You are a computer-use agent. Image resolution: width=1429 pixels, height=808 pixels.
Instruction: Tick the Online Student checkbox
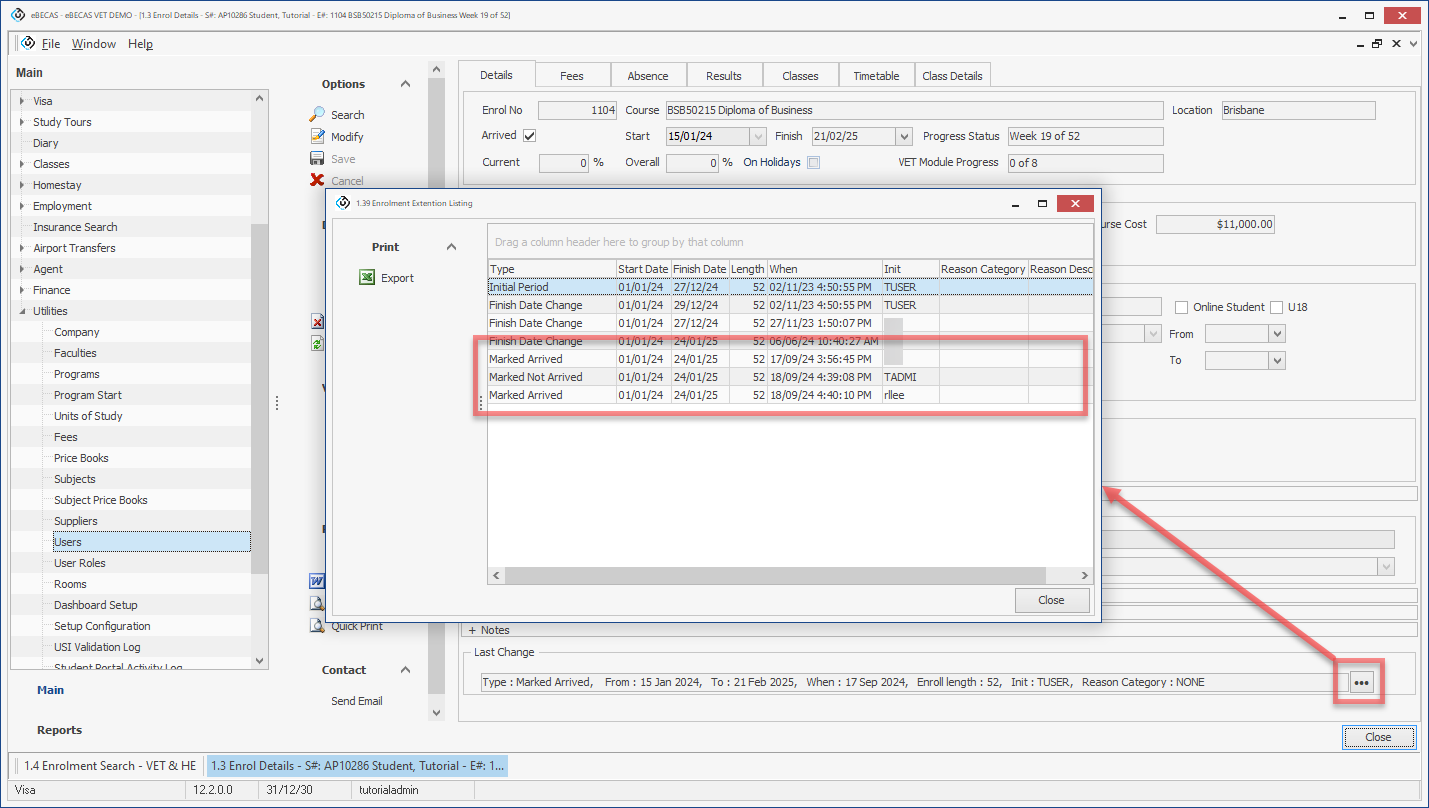coord(1181,307)
